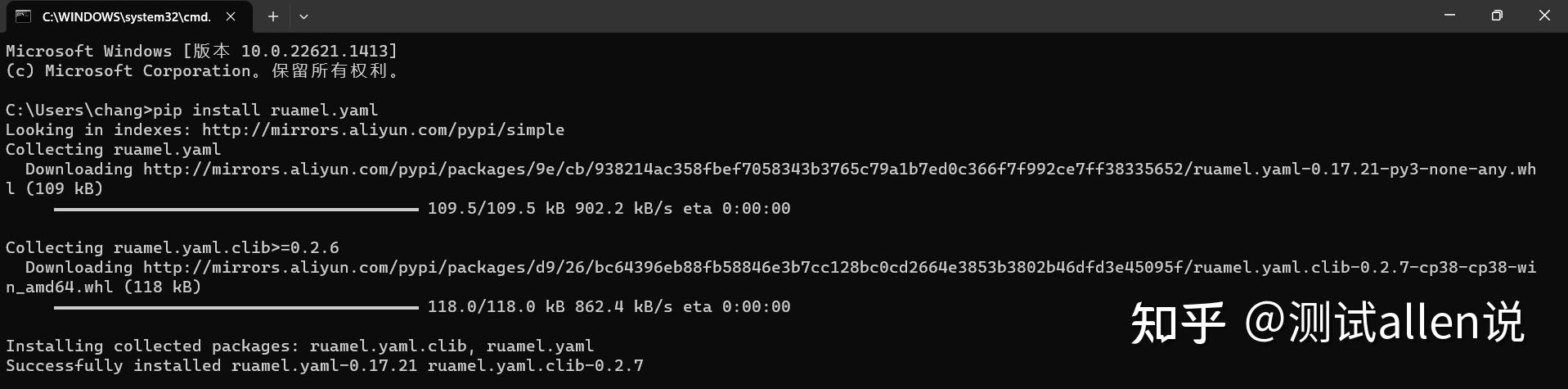The height and width of the screenshot is (389, 1568).
Task: Expand the new tab profile dropdown
Action: click(303, 16)
